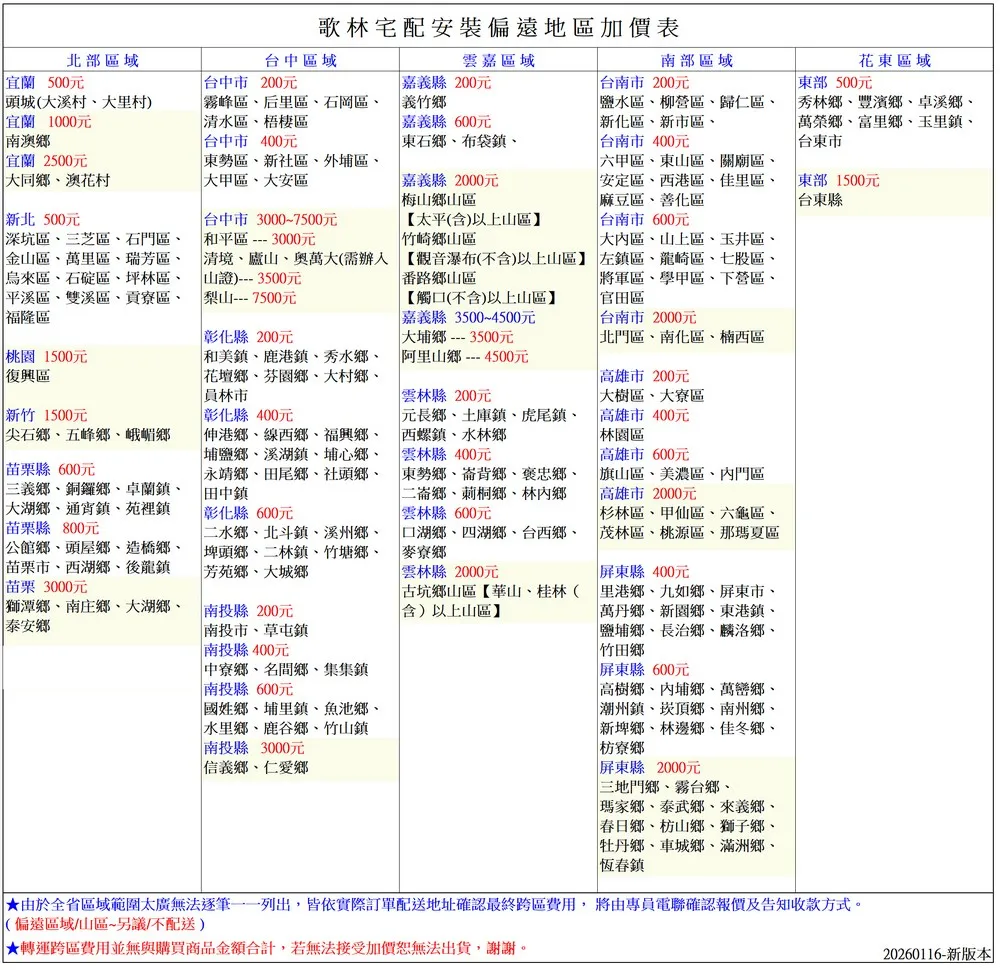Select the 和平區 --- 3000元 line

[x=258, y=239]
